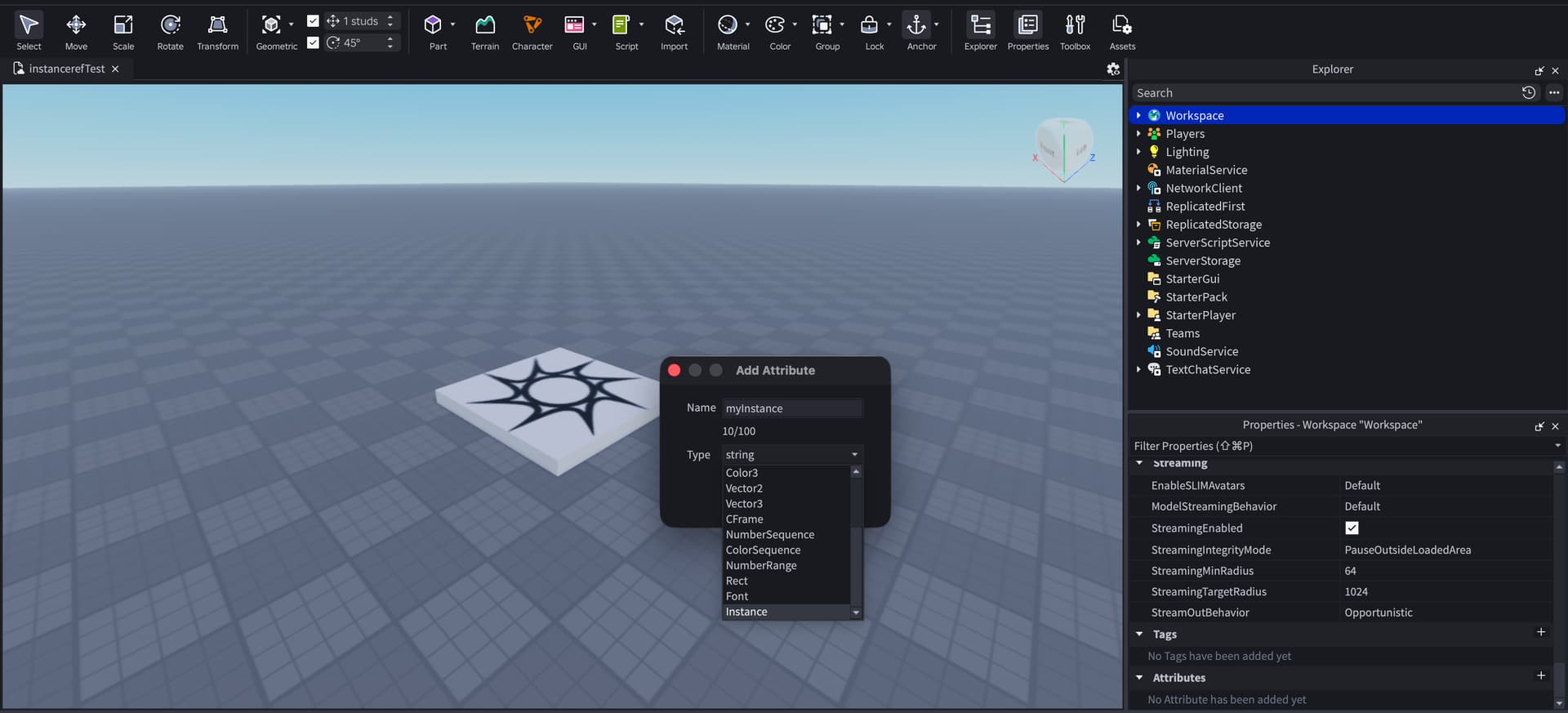Choose the Scale tool

[123, 32]
